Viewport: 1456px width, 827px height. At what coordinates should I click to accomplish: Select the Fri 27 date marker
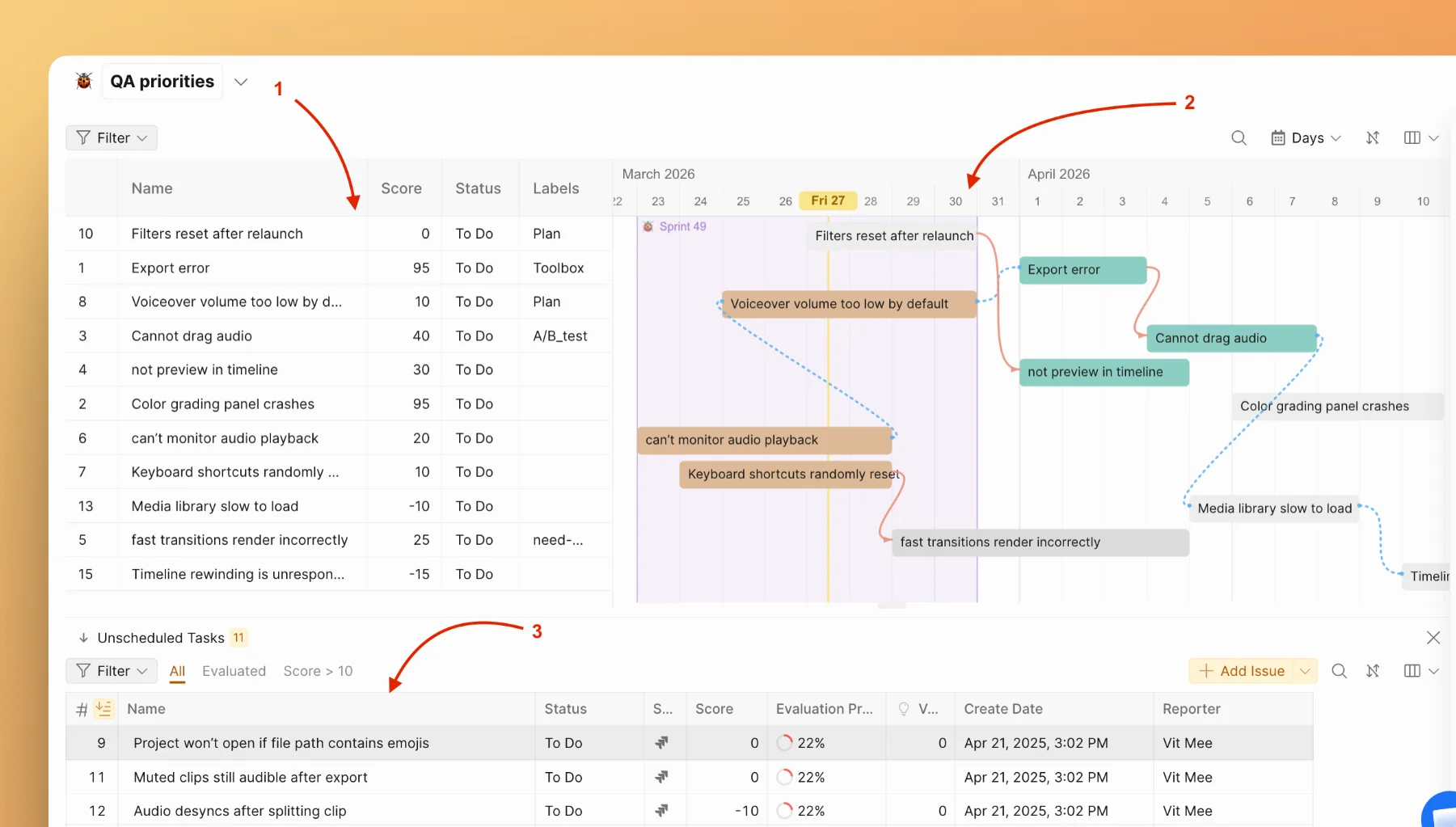tap(828, 200)
